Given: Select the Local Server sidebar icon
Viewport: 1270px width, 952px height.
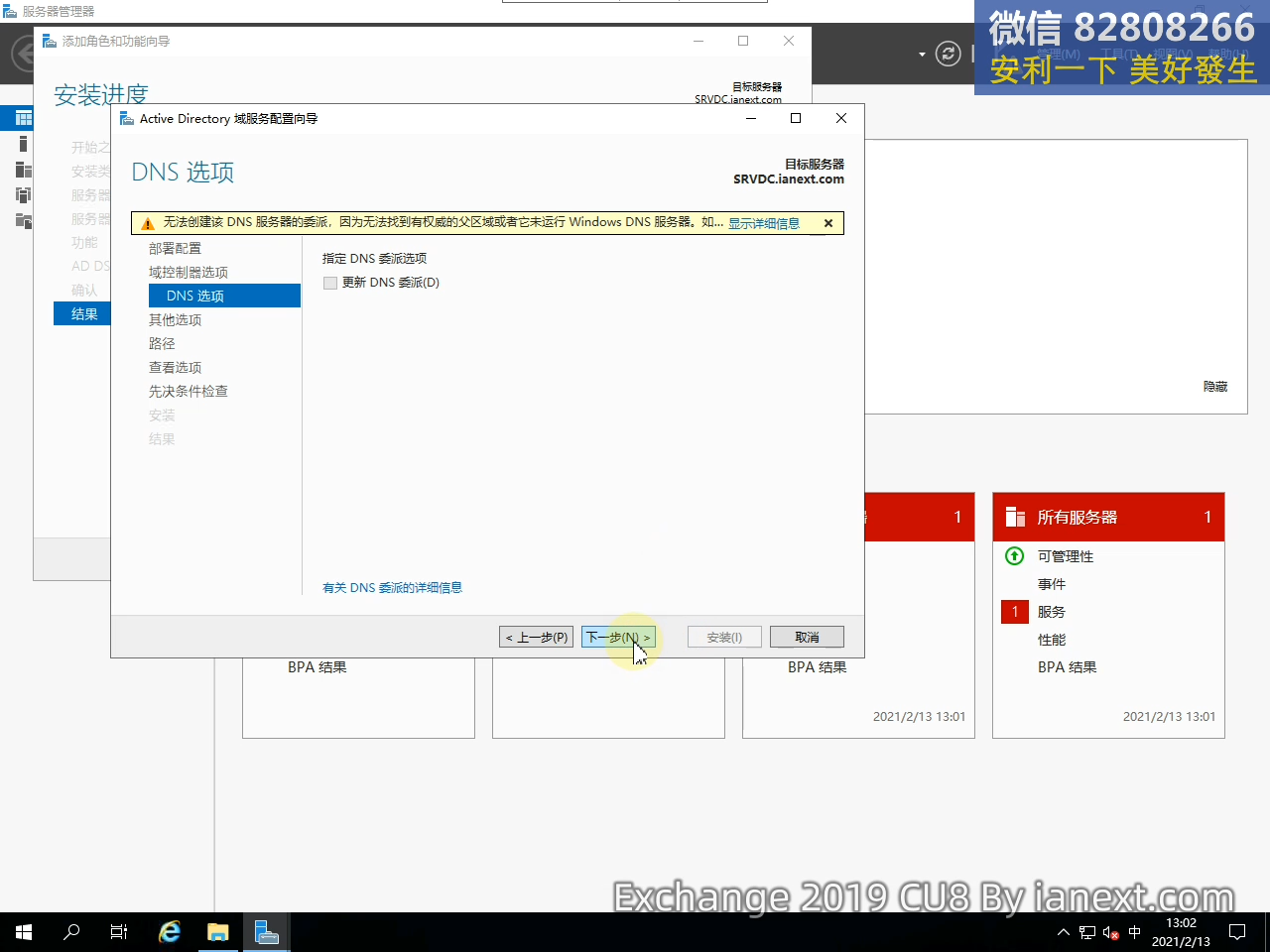Looking at the screenshot, I should click(x=24, y=144).
